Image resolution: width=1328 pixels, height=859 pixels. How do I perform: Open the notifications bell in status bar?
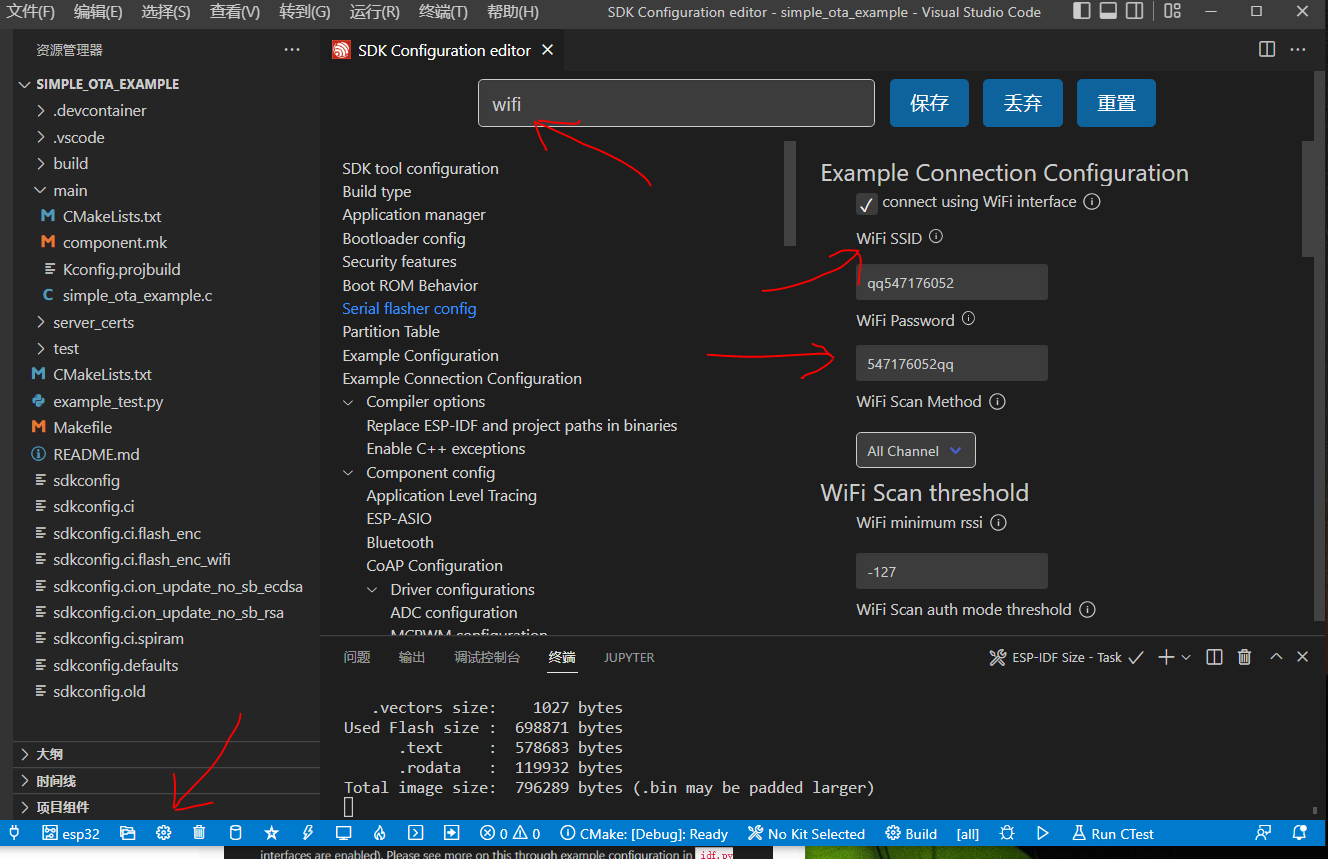tap(1300, 833)
